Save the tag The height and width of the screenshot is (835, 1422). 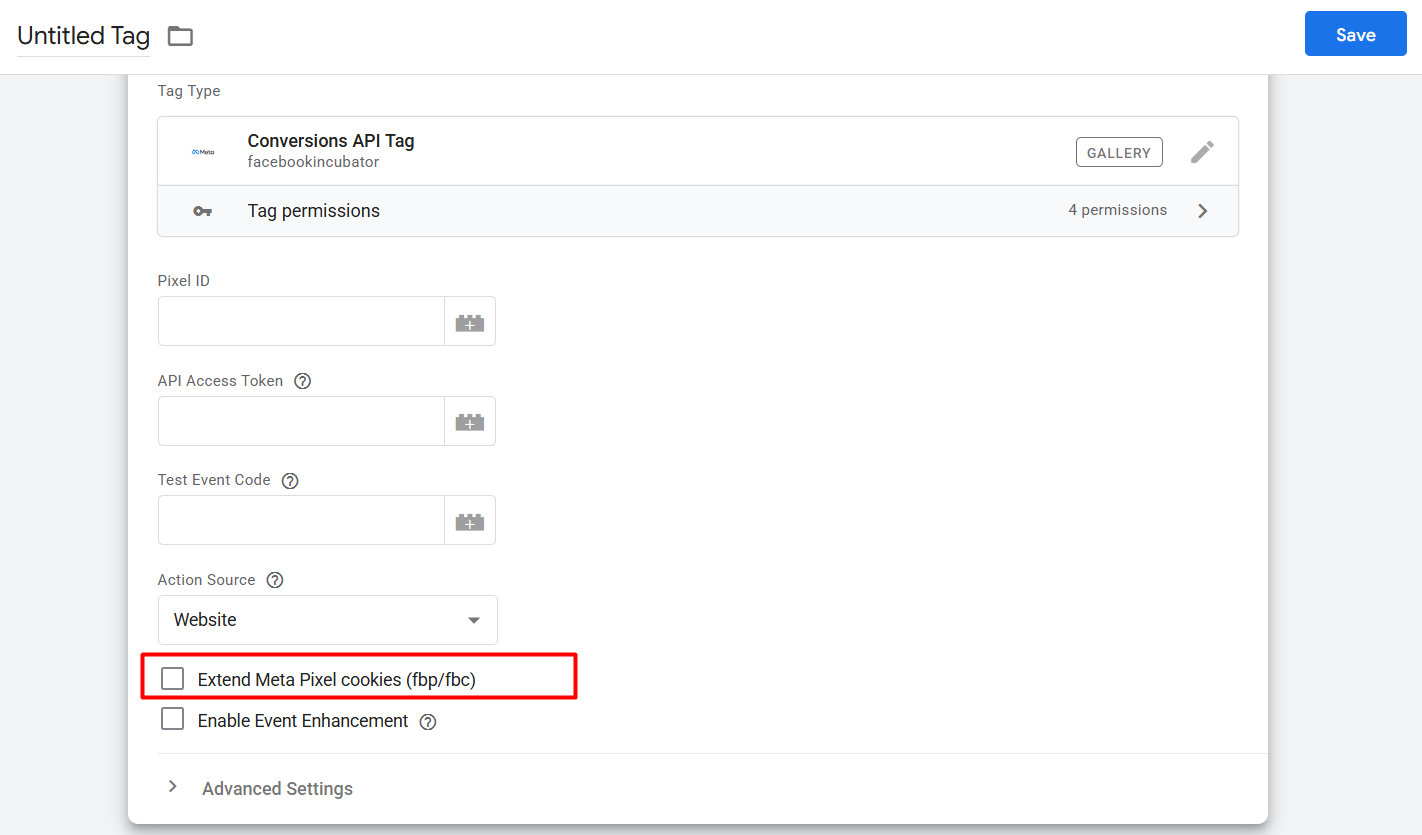[1355, 35]
